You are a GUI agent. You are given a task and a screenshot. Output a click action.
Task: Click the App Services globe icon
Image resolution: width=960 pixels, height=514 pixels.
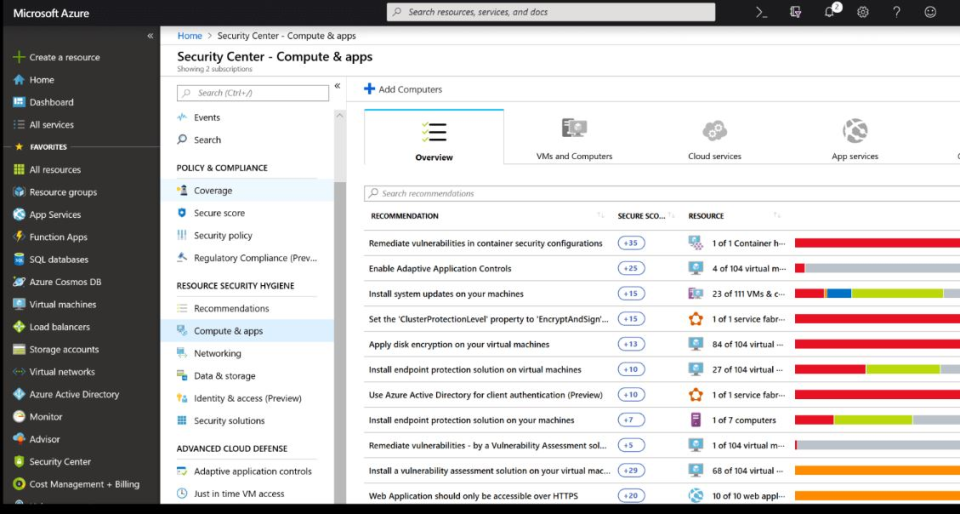click(x=19, y=215)
